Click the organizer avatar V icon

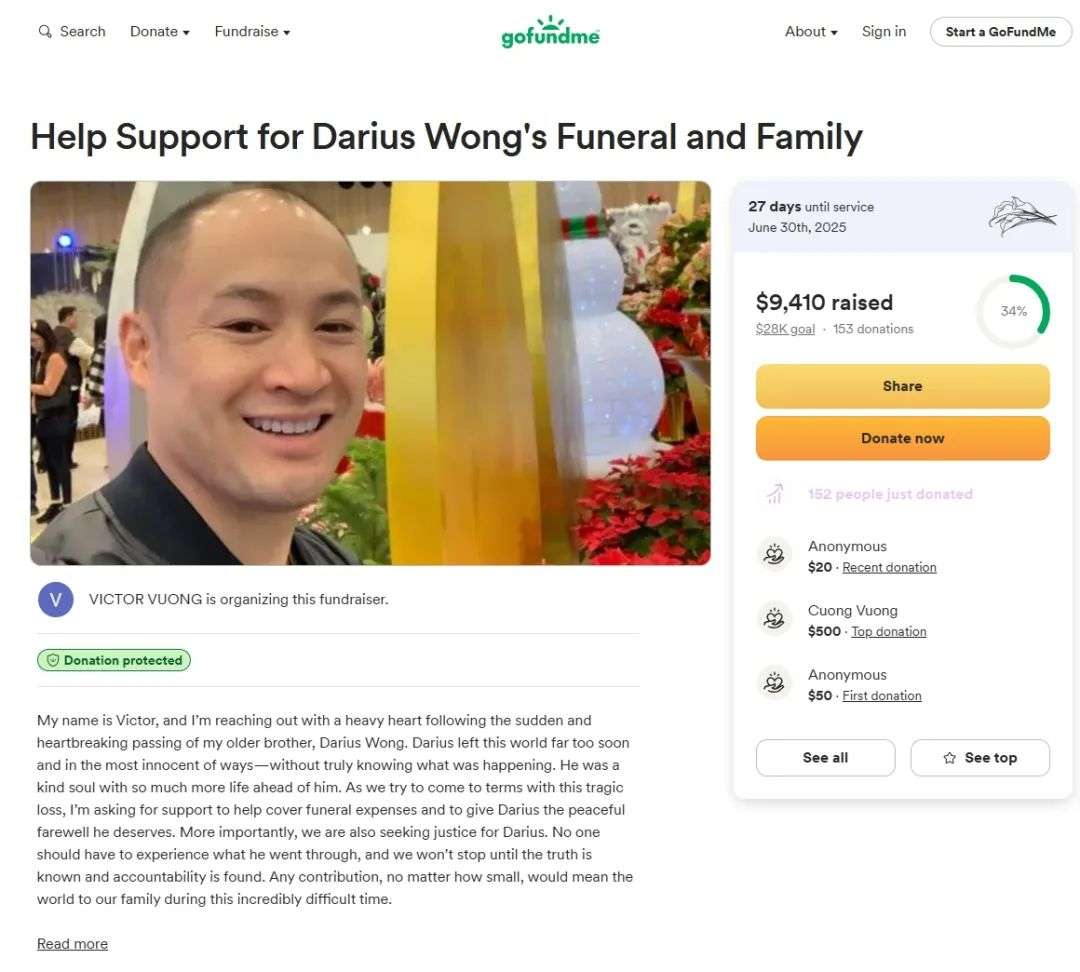(56, 599)
